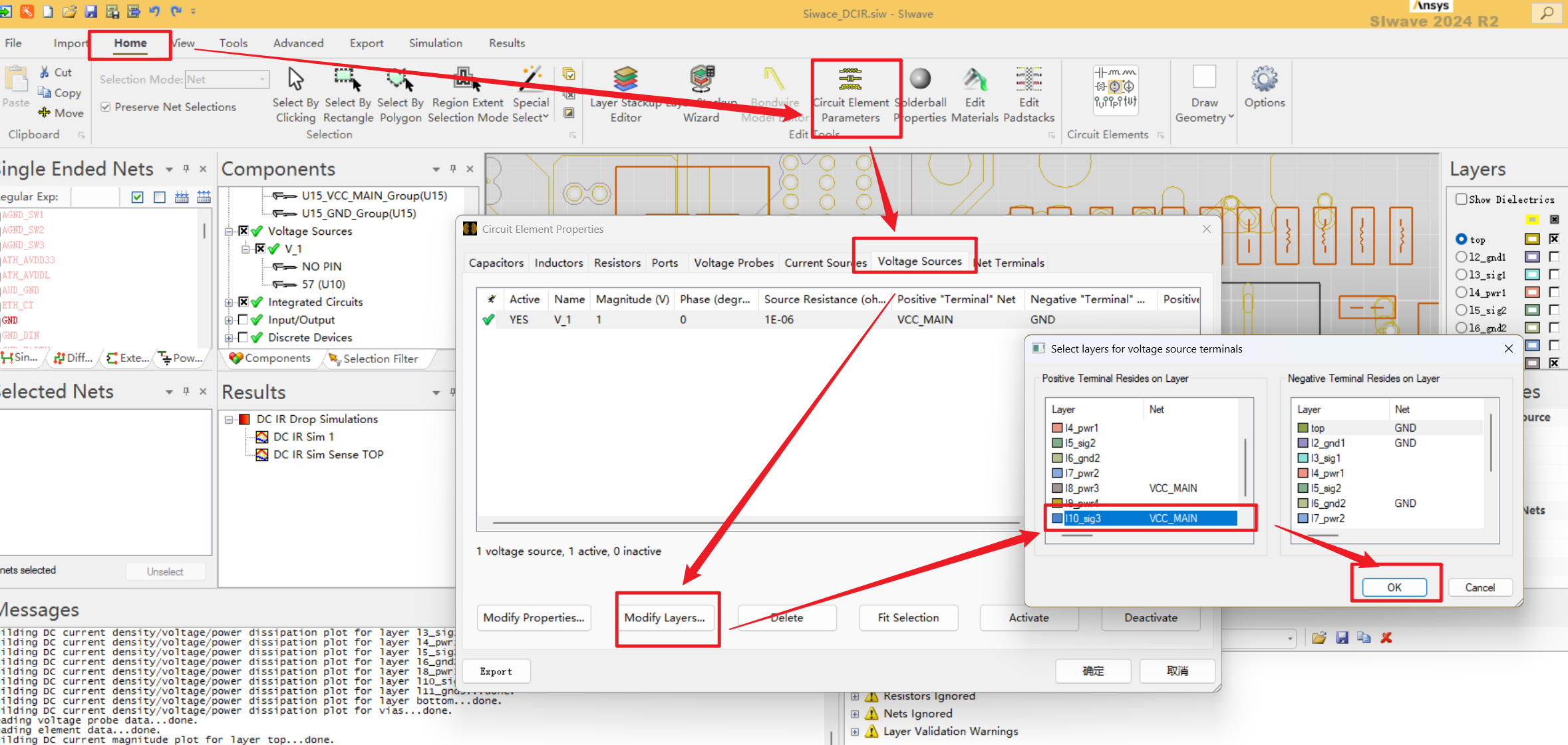Open the Selection Mode dropdown

click(262, 79)
